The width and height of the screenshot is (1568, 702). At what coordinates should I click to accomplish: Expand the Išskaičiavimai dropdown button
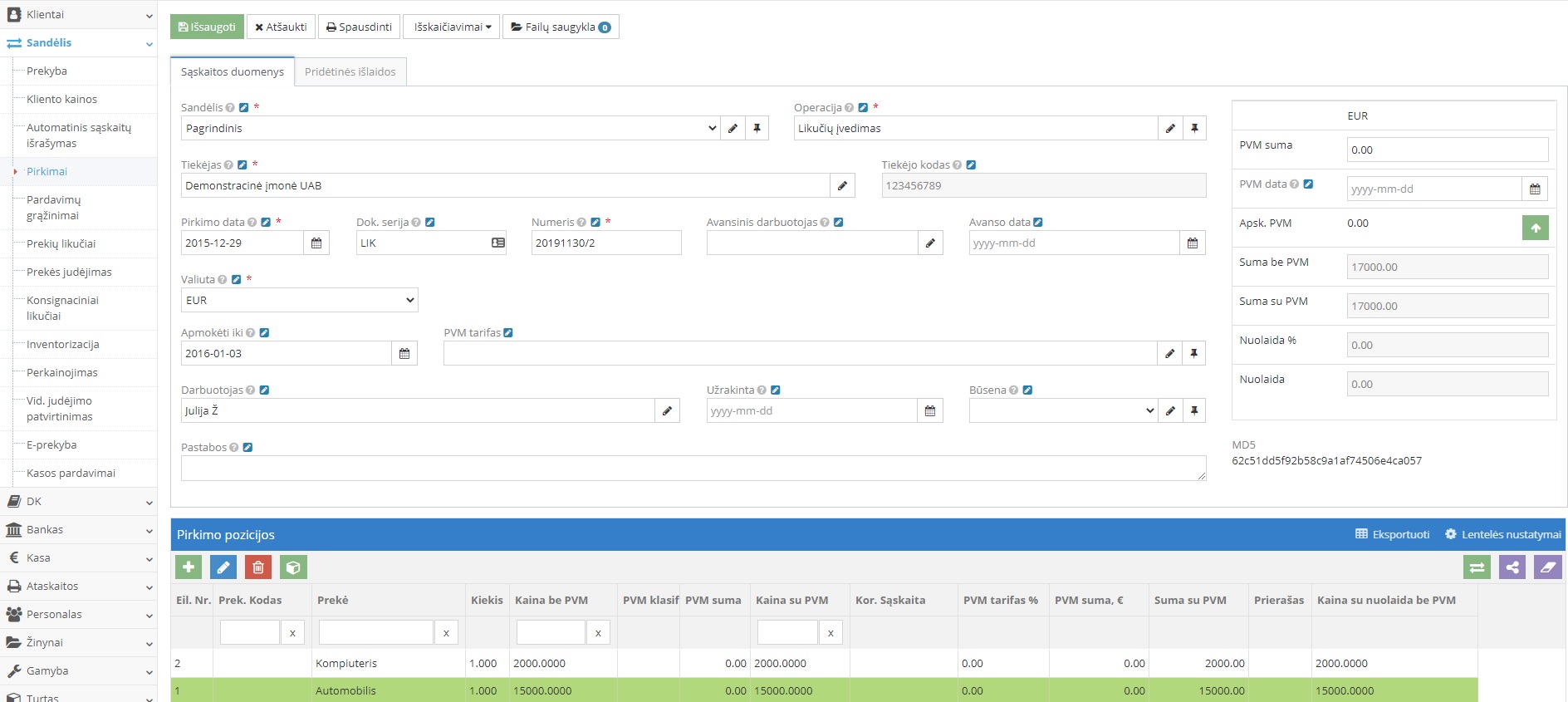pyautogui.click(x=452, y=27)
